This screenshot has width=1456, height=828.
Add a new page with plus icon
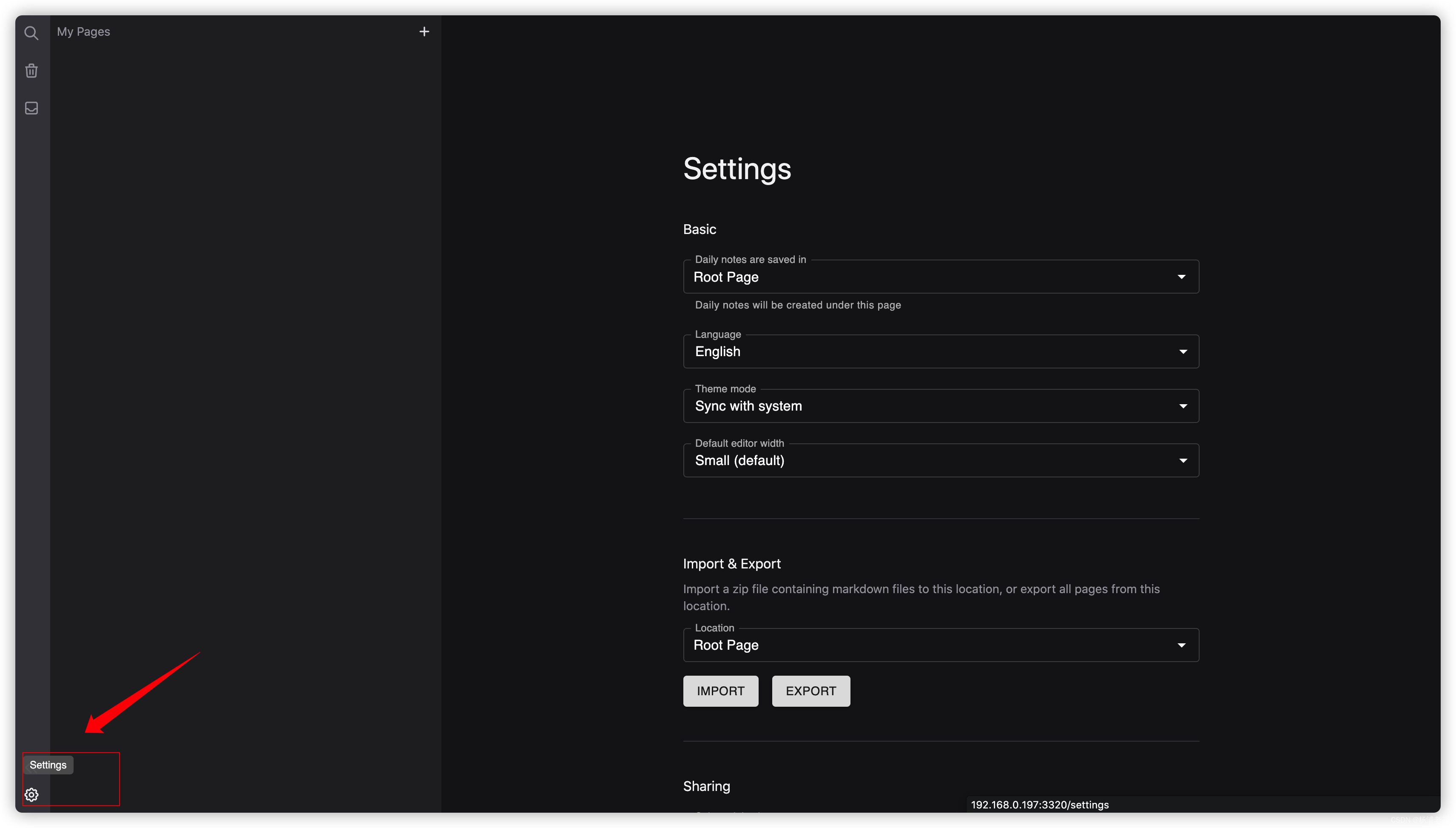(x=424, y=32)
